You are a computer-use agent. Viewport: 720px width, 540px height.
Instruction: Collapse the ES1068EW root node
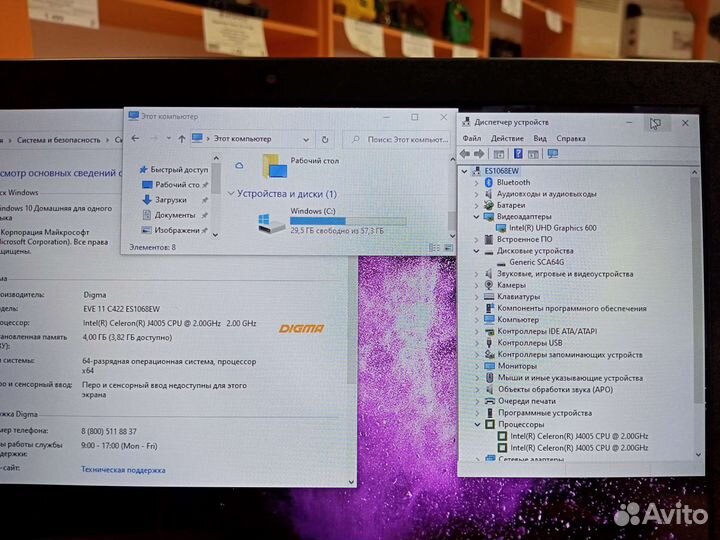[x=464, y=171]
